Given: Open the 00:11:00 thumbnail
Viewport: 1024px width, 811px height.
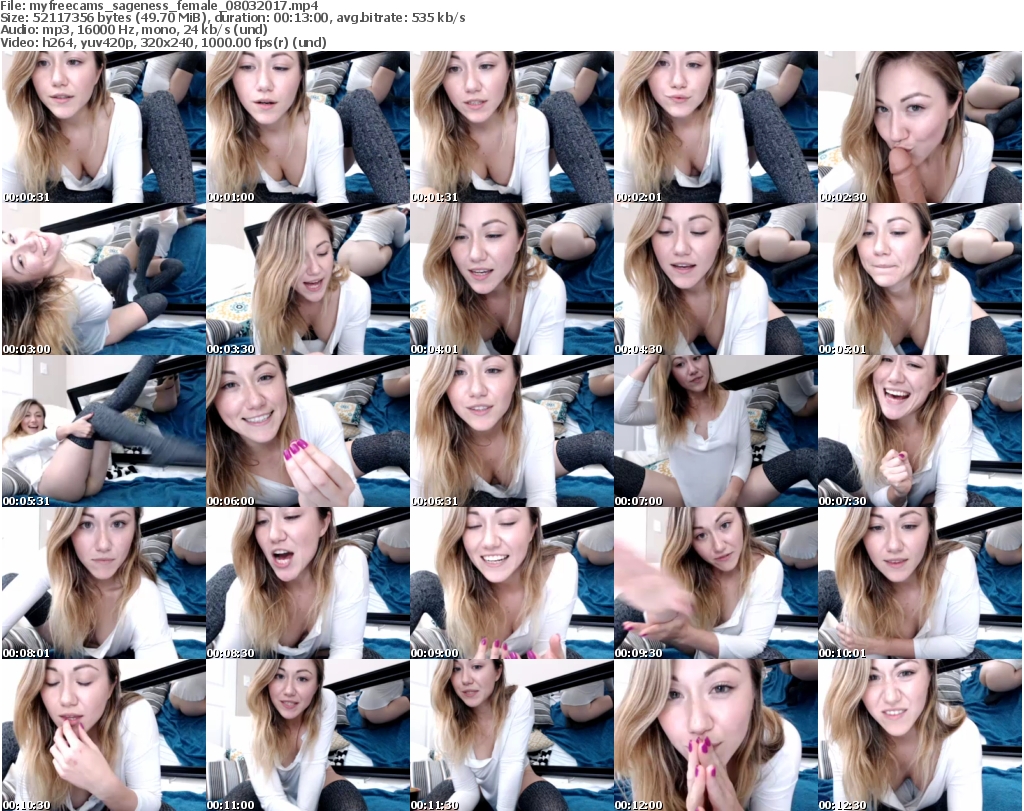Looking at the screenshot, I should 308,735.
